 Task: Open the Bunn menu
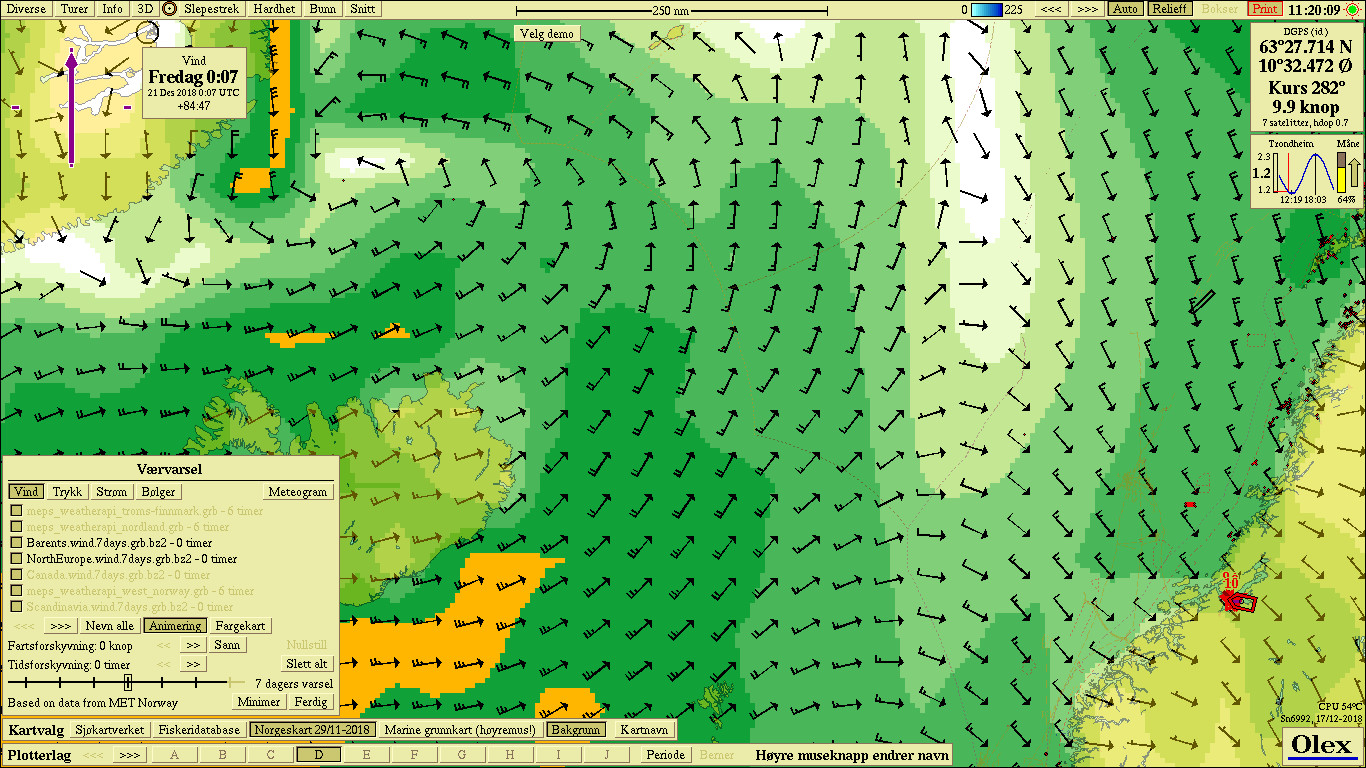[323, 8]
